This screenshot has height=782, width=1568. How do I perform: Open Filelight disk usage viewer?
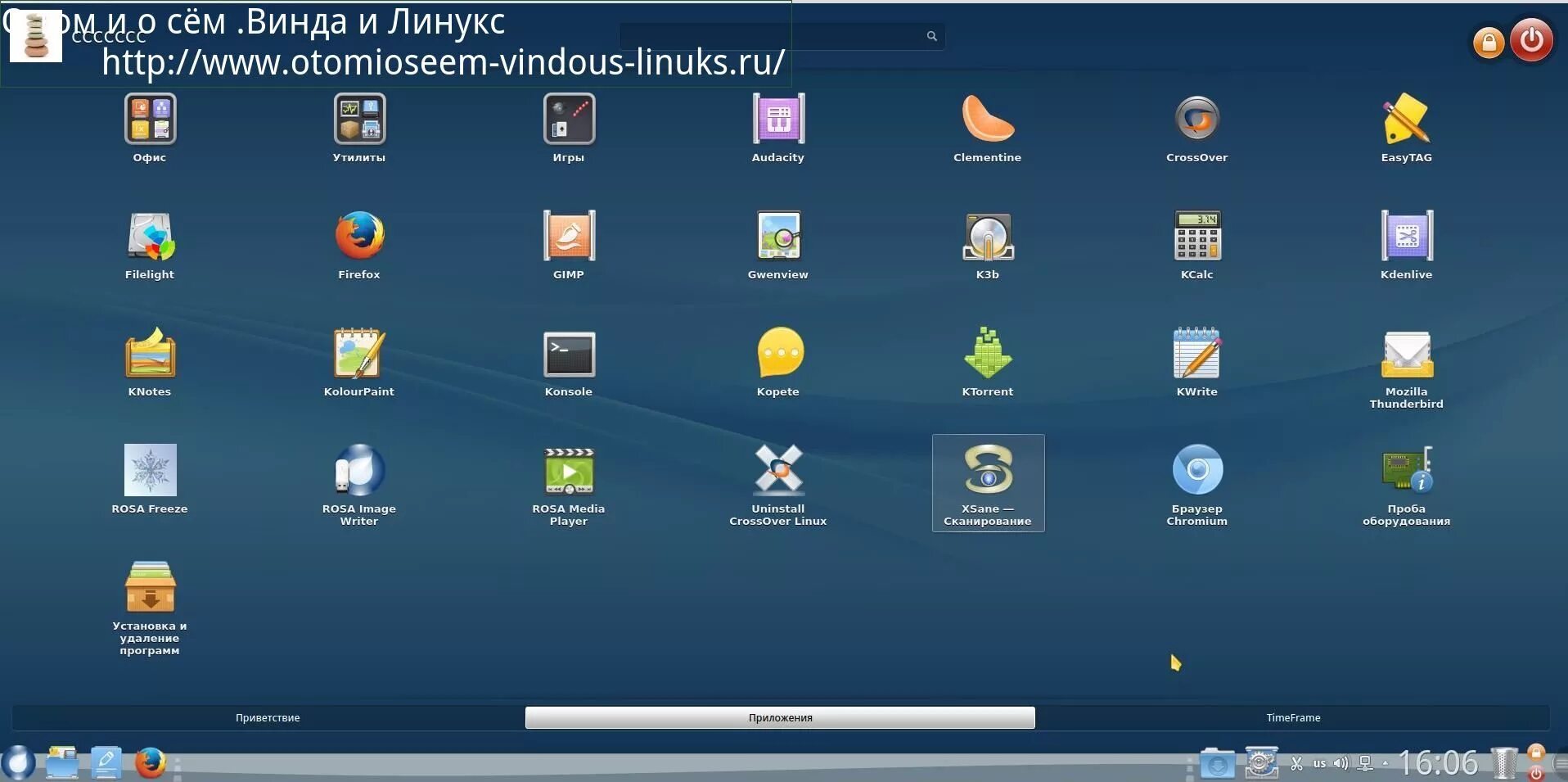pos(150,246)
